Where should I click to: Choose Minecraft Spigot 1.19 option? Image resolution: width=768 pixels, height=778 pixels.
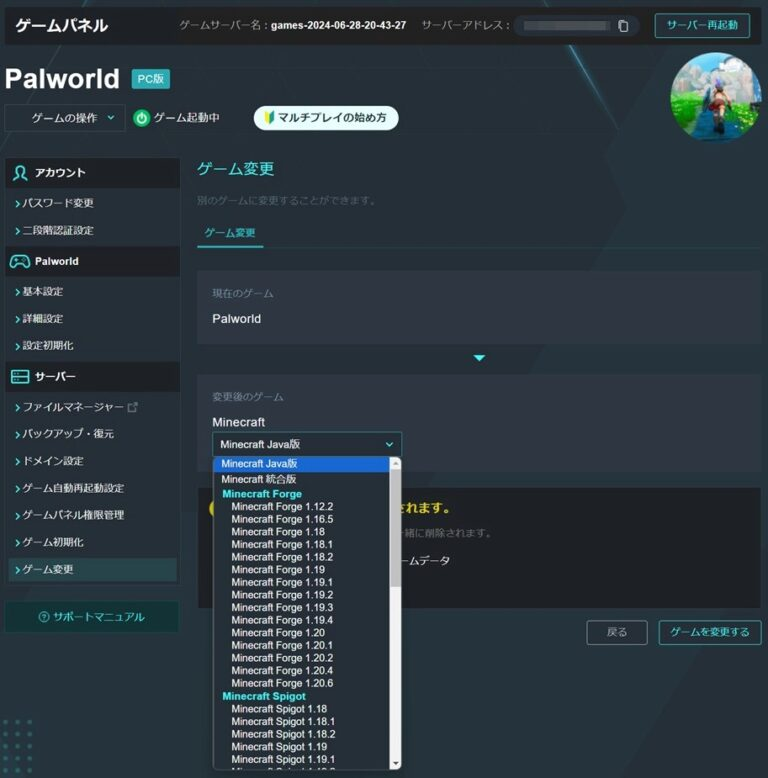pyautogui.click(x=301, y=747)
